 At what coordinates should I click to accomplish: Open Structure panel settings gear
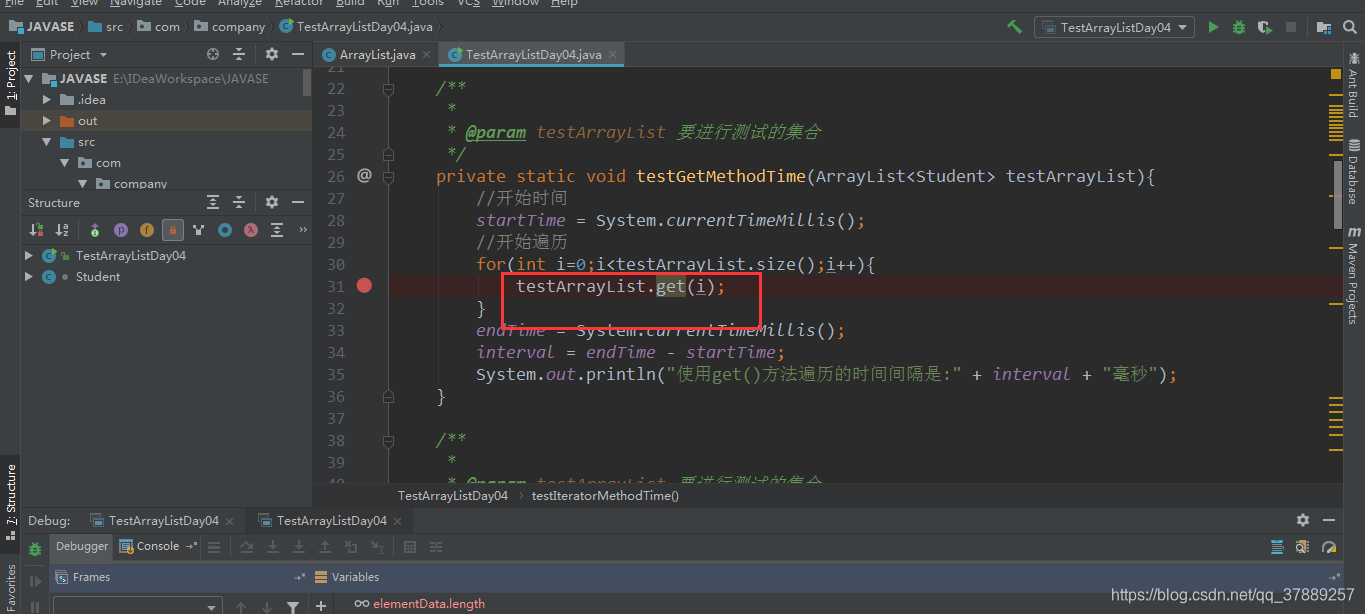point(272,202)
